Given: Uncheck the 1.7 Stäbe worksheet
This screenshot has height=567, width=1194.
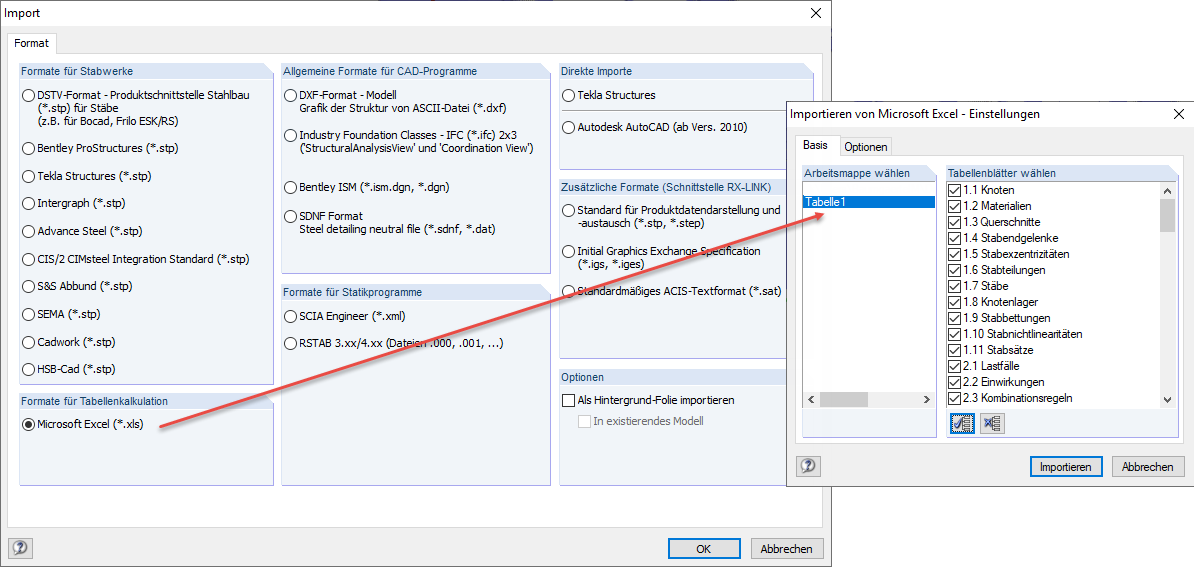Looking at the screenshot, I should 955,285.
